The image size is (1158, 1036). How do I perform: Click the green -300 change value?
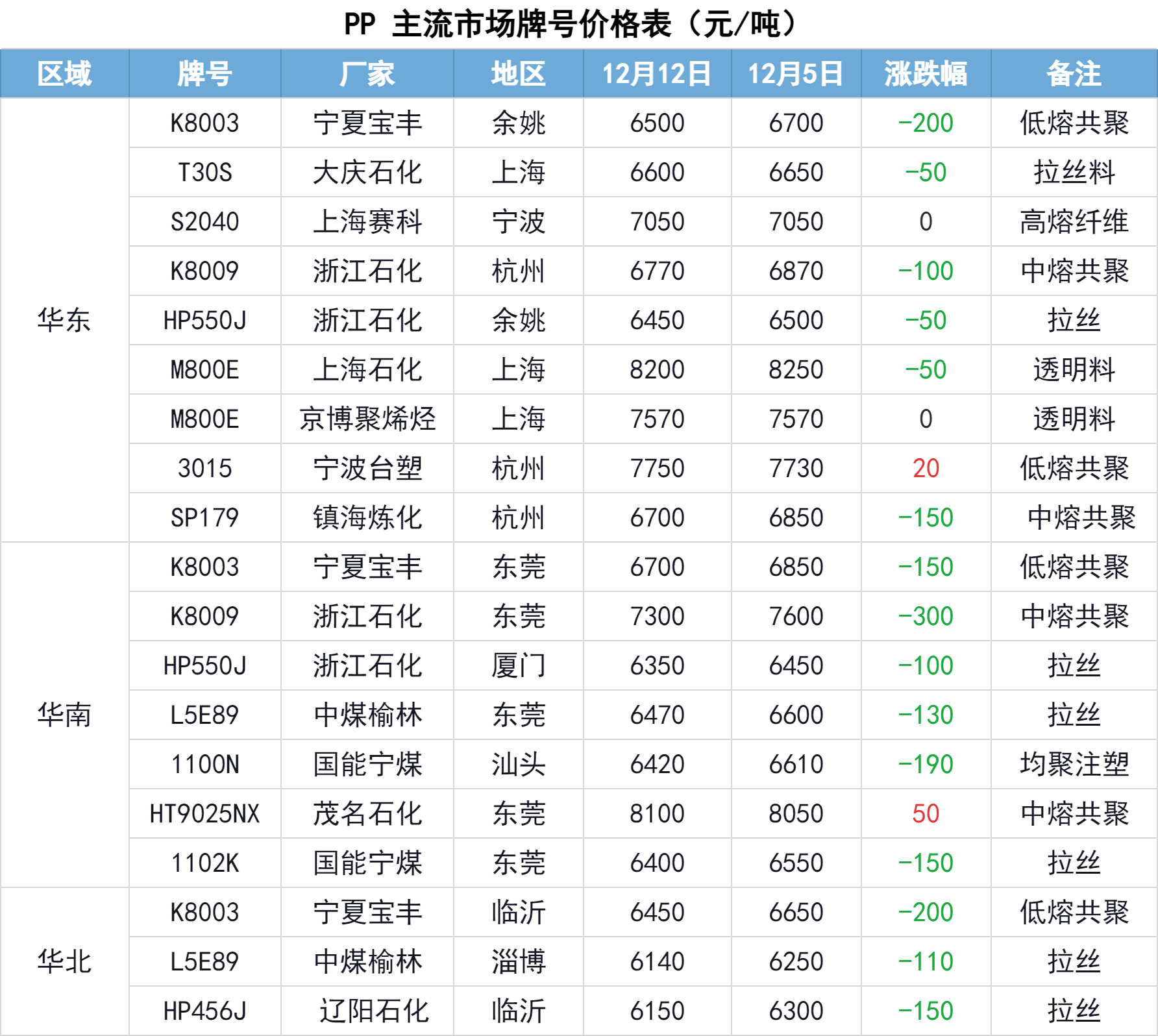click(926, 616)
